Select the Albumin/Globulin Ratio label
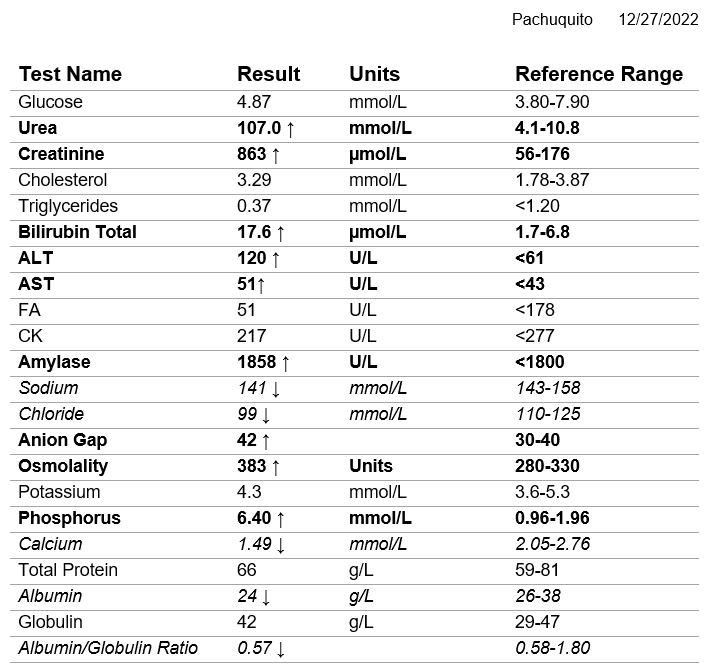The width and height of the screenshot is (705, 671). pos(108,648)
